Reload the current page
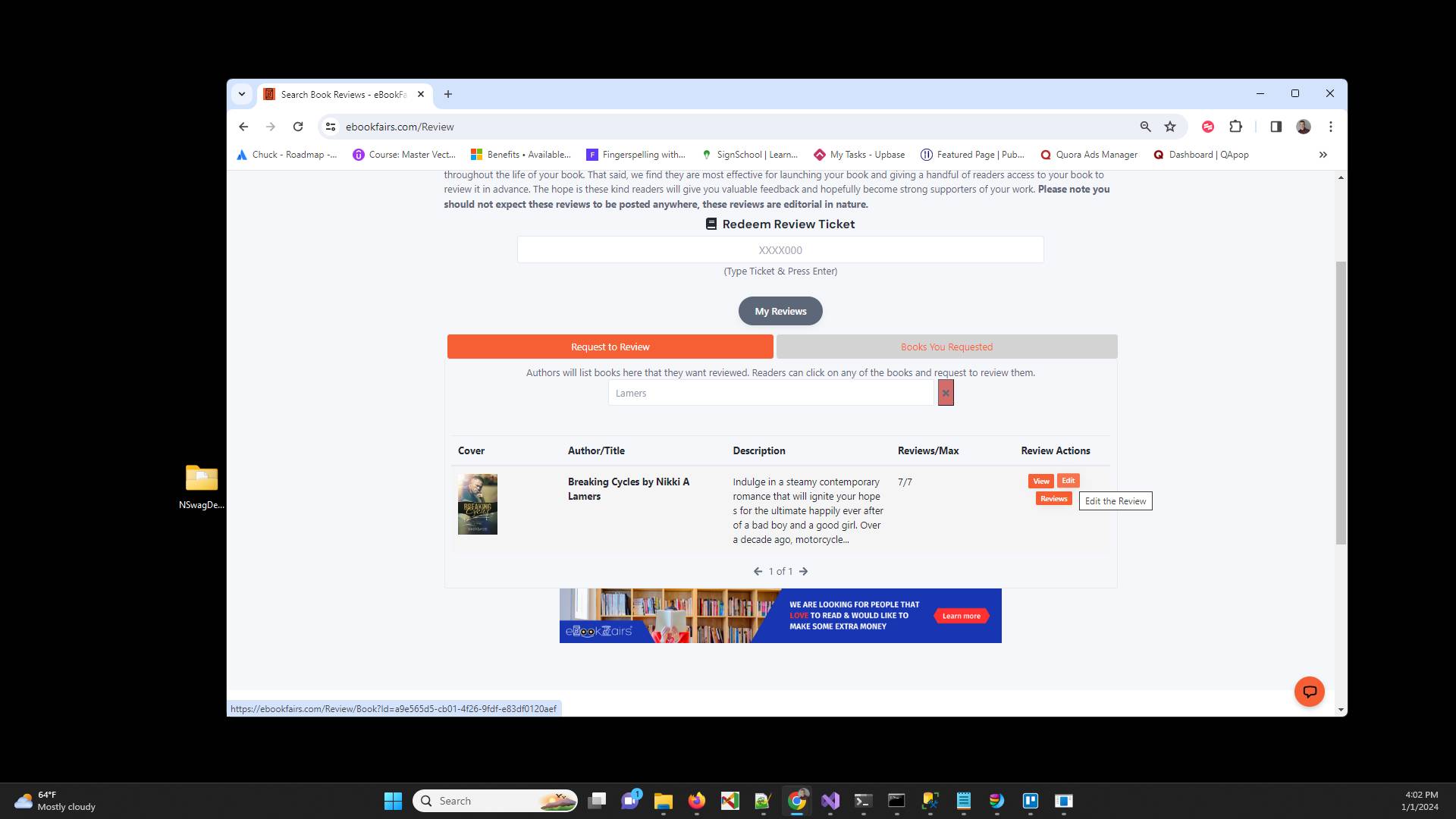 coord(298,127)
